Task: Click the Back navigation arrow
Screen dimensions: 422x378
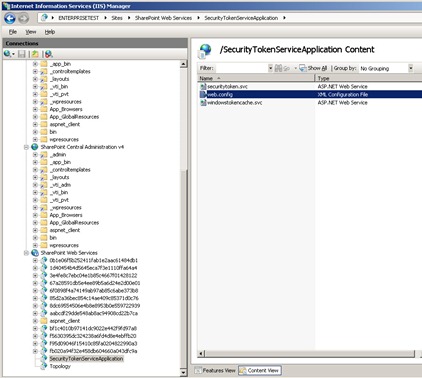Action: (10, 18)
